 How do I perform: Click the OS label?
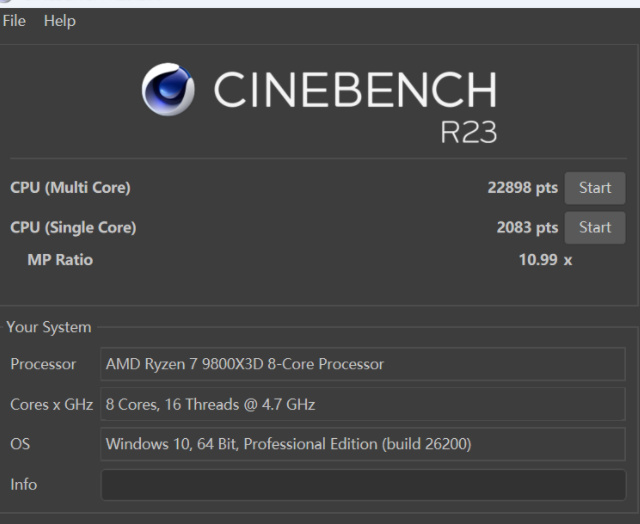20,444
